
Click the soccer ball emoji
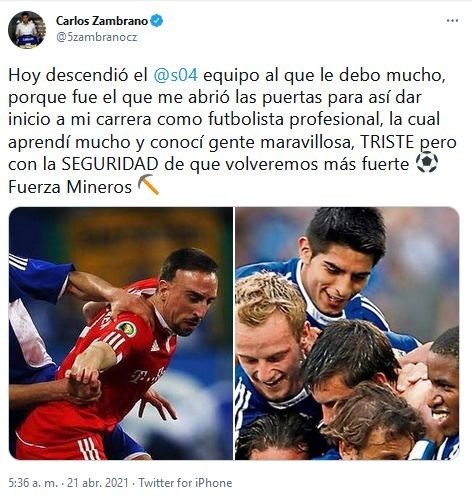point(427,163)
